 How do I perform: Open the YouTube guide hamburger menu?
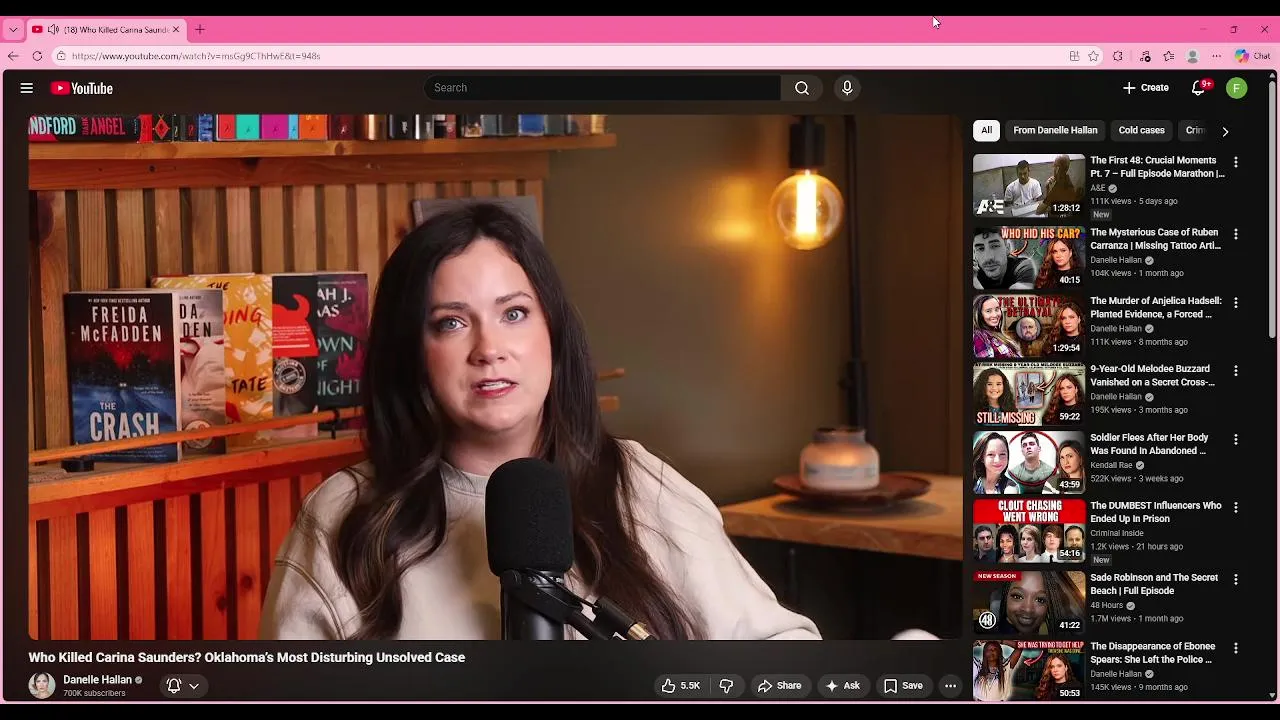pyautogui.click(x=27, y=88)
